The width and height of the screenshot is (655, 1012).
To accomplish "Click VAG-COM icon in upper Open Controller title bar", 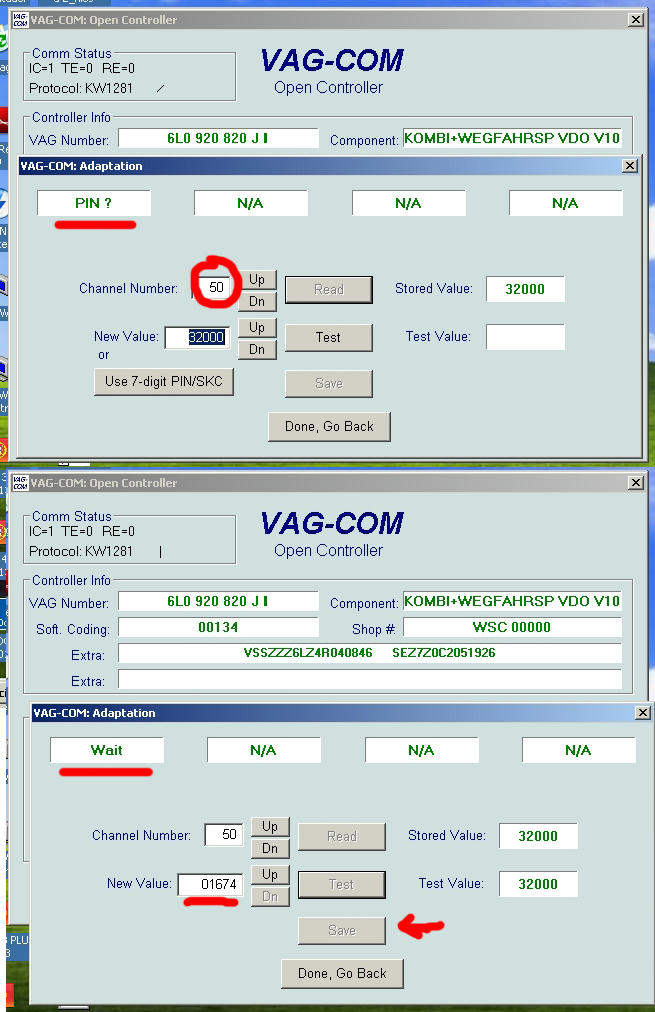I will [20, 19].
